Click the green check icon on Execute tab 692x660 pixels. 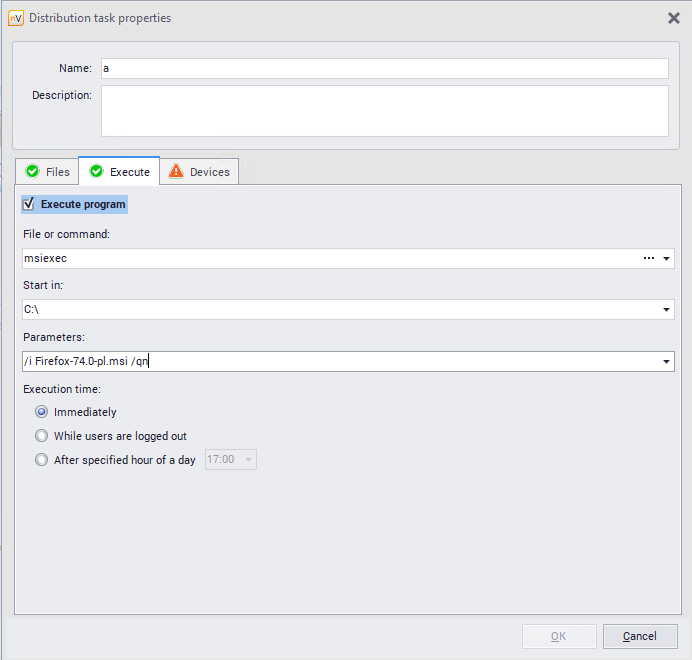[96, 172]
